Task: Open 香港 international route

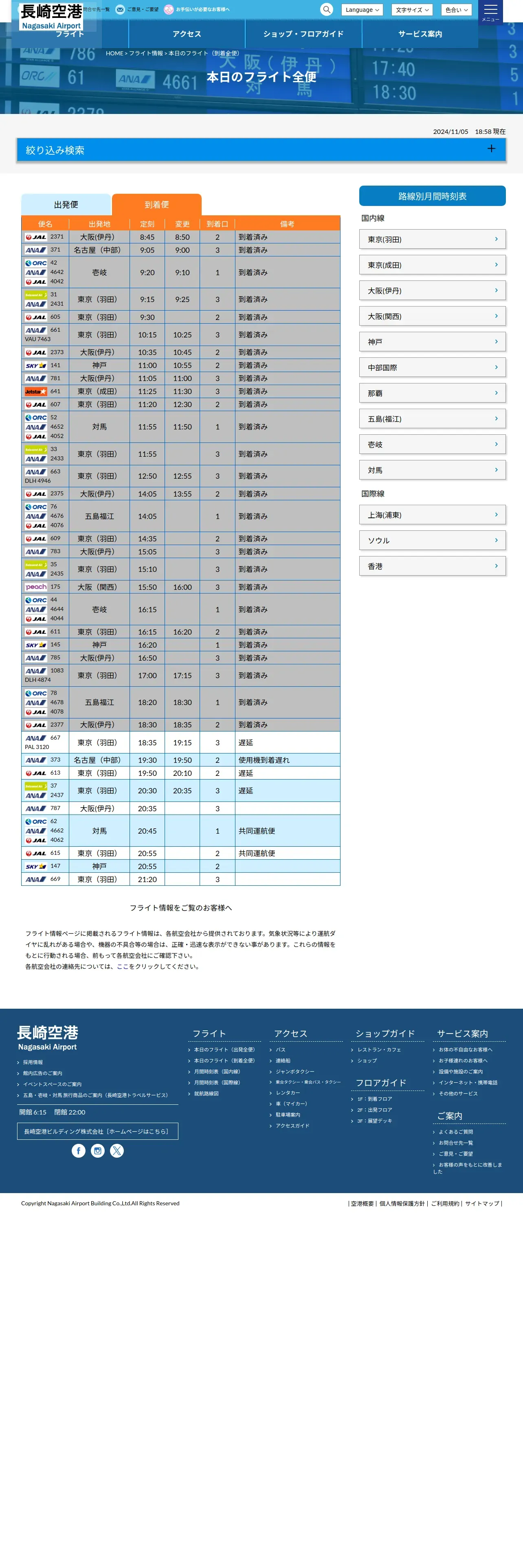Action: click(x=432, y=566)
